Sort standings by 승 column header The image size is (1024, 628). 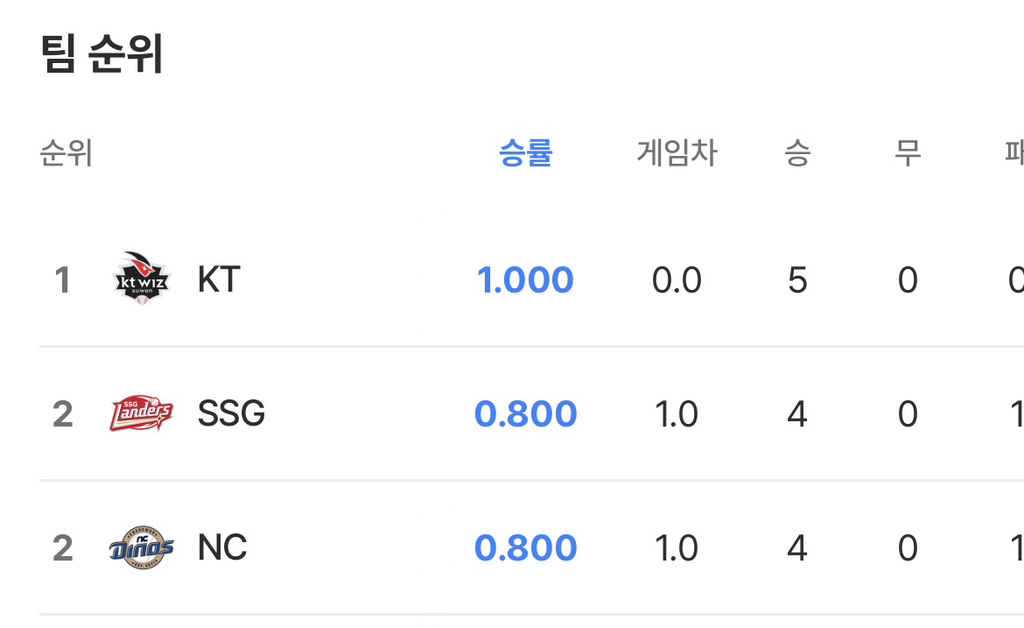pos(797,153)
